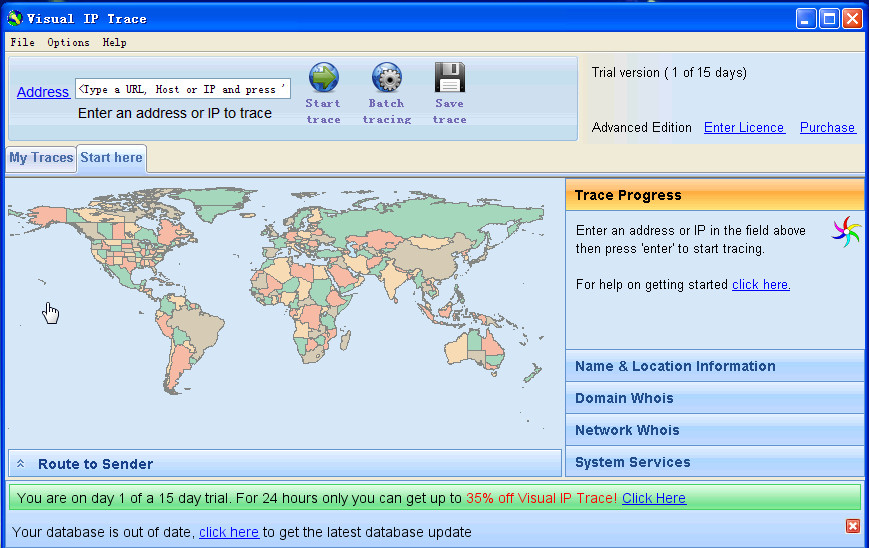
Task: Expand the Route to Sender chevron
Action: click(21, 464)
